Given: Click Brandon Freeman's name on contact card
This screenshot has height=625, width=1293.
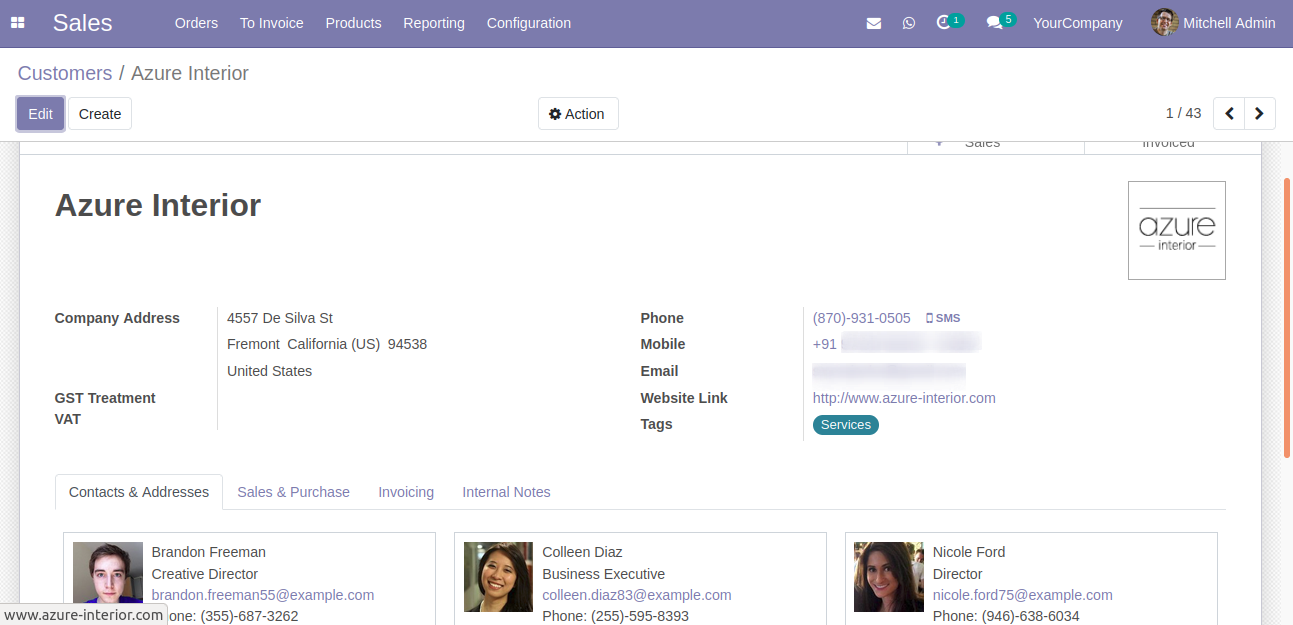Looking at the screenshot, I should [209, 552].
